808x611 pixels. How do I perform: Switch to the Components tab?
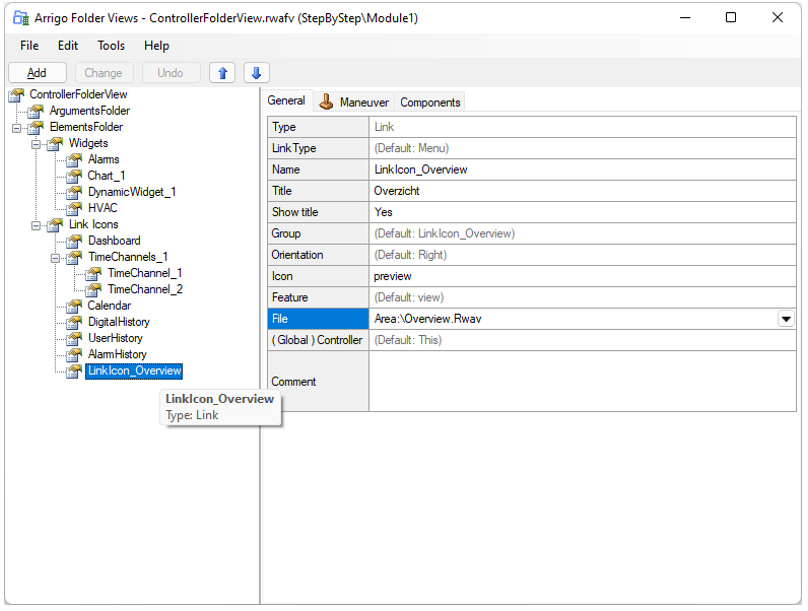(x=430, y=102)
